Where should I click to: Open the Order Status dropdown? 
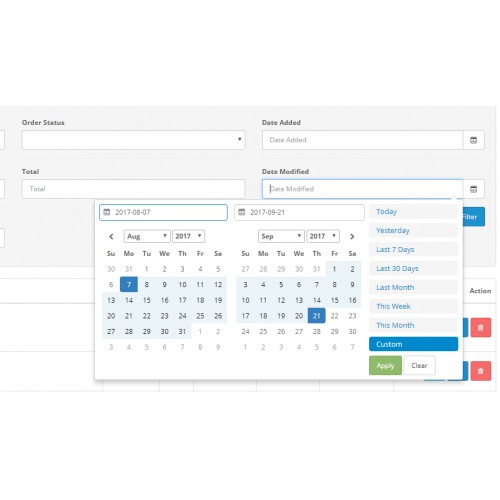click(x=133, y=140)
